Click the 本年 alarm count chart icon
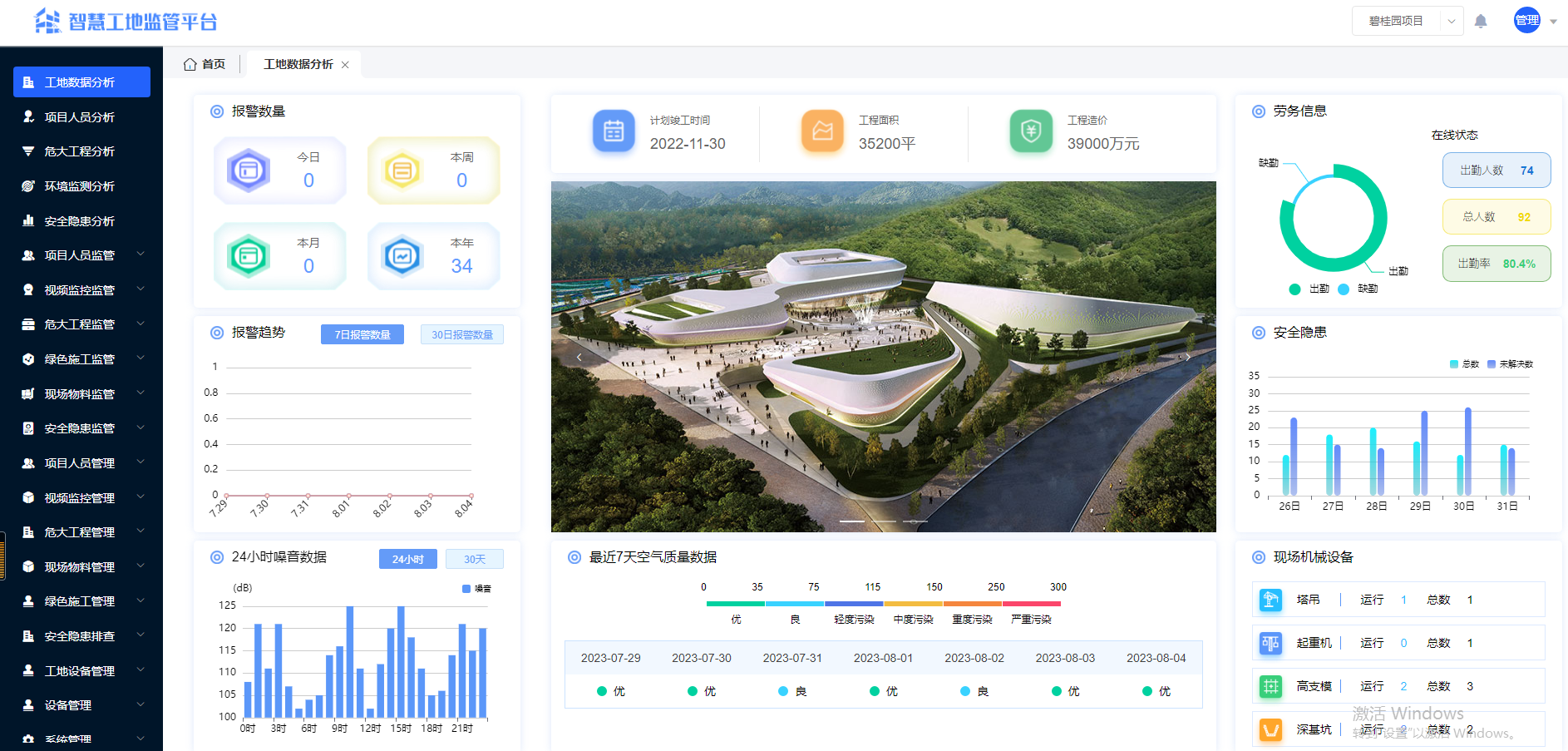The image size is (1568, 751). click(x=402, y=256)
